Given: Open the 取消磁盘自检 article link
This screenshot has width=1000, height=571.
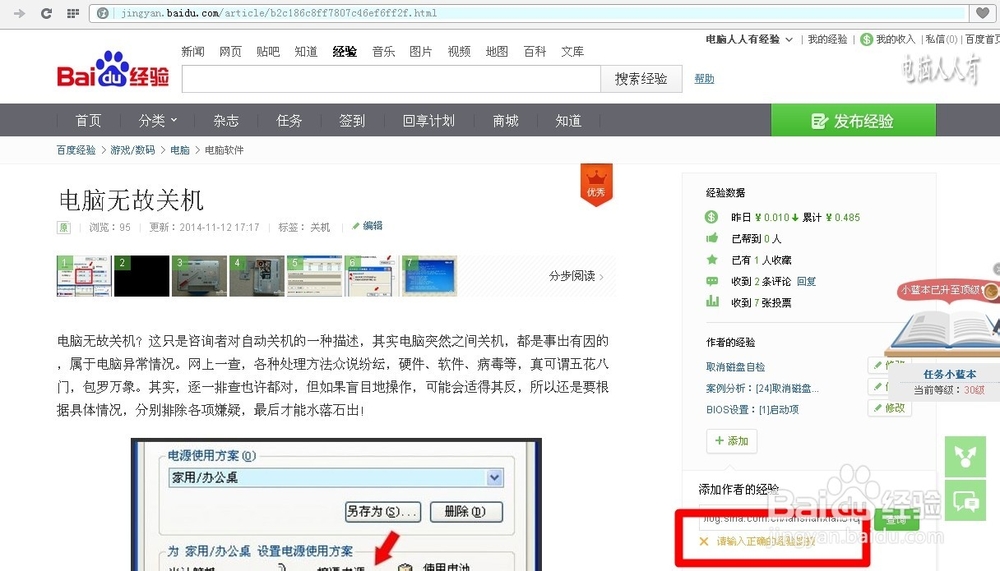Looking at the screenshot, I should point(735,367).
